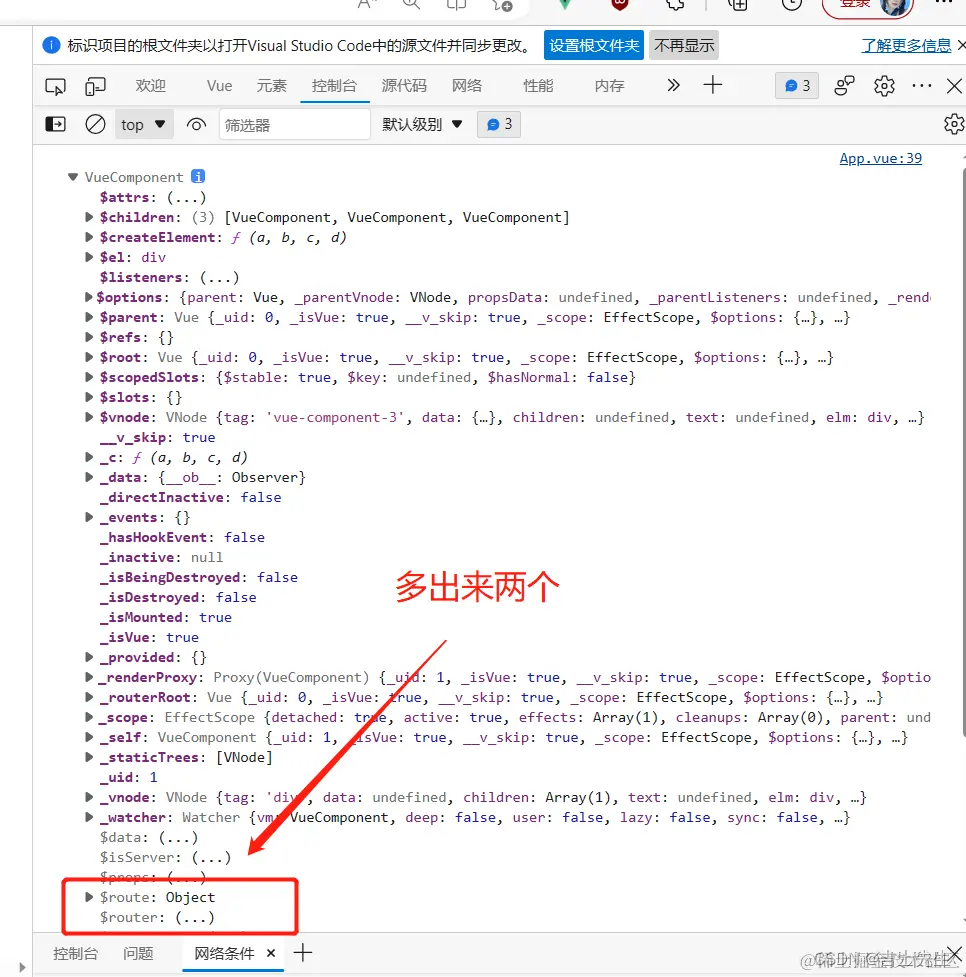Expand the $parent Vue entry

(x=88, y=317)
